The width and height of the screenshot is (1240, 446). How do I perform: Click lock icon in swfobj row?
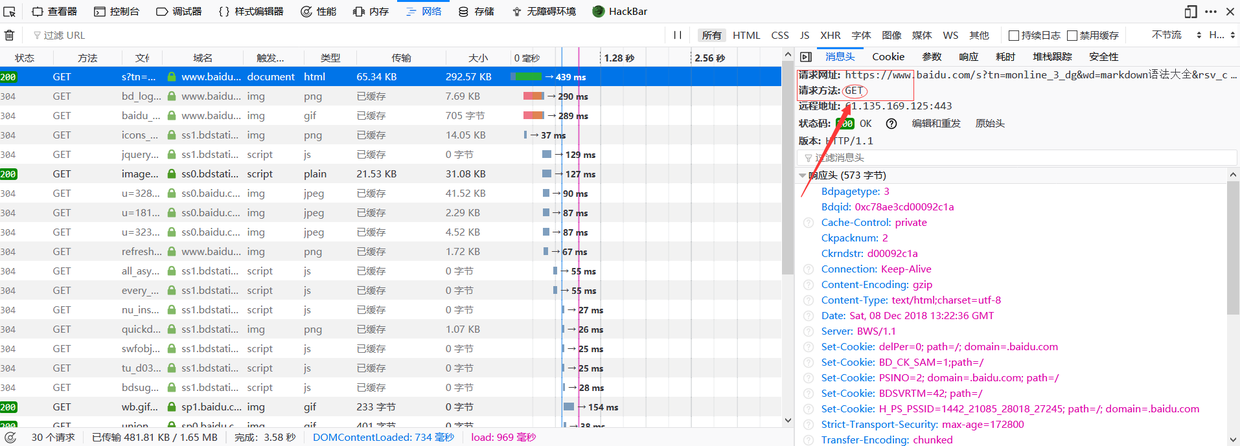click(172, 349)
